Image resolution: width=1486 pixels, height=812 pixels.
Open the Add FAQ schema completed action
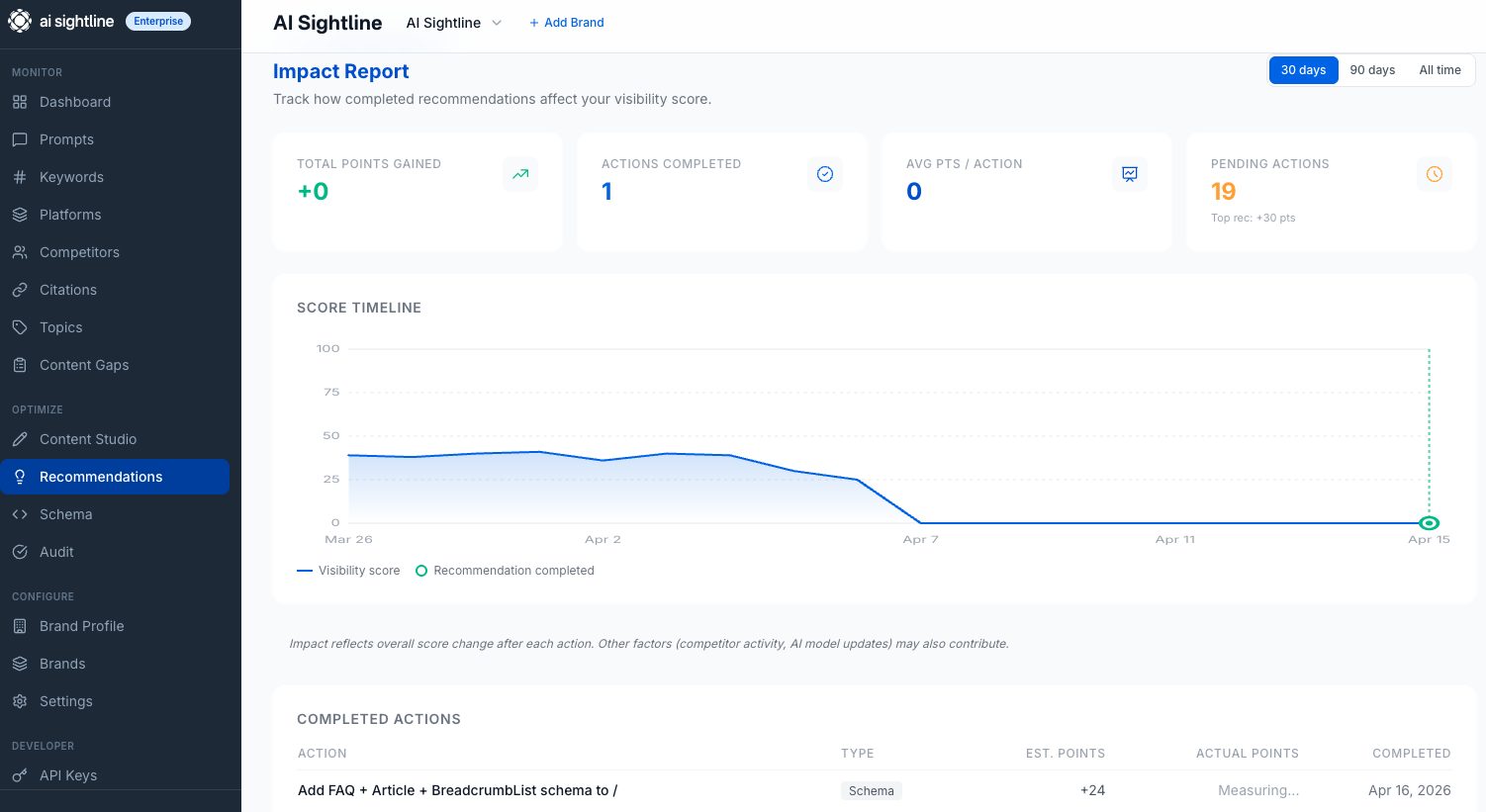[457, 790]
